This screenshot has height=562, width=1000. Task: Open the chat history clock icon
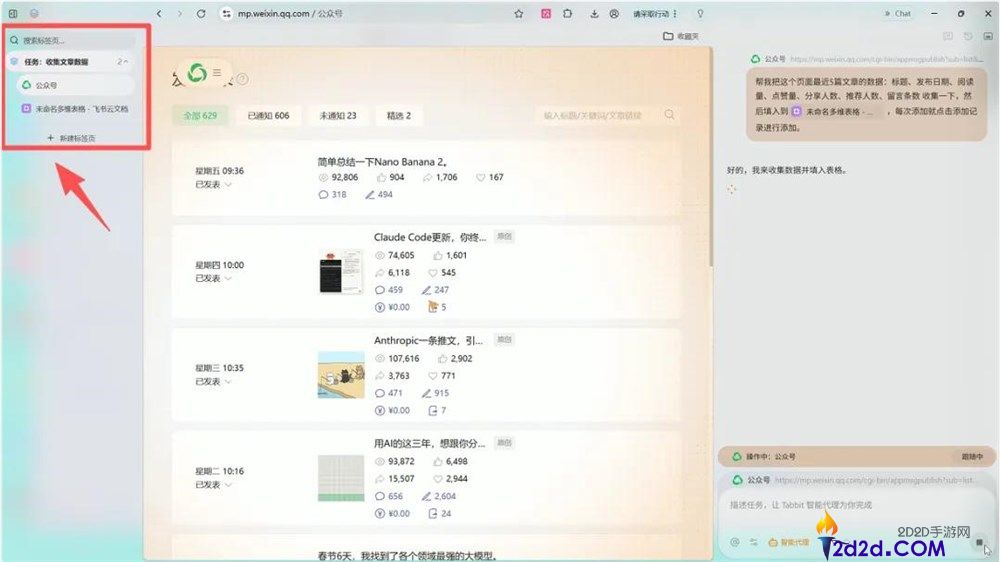[967, 37]
